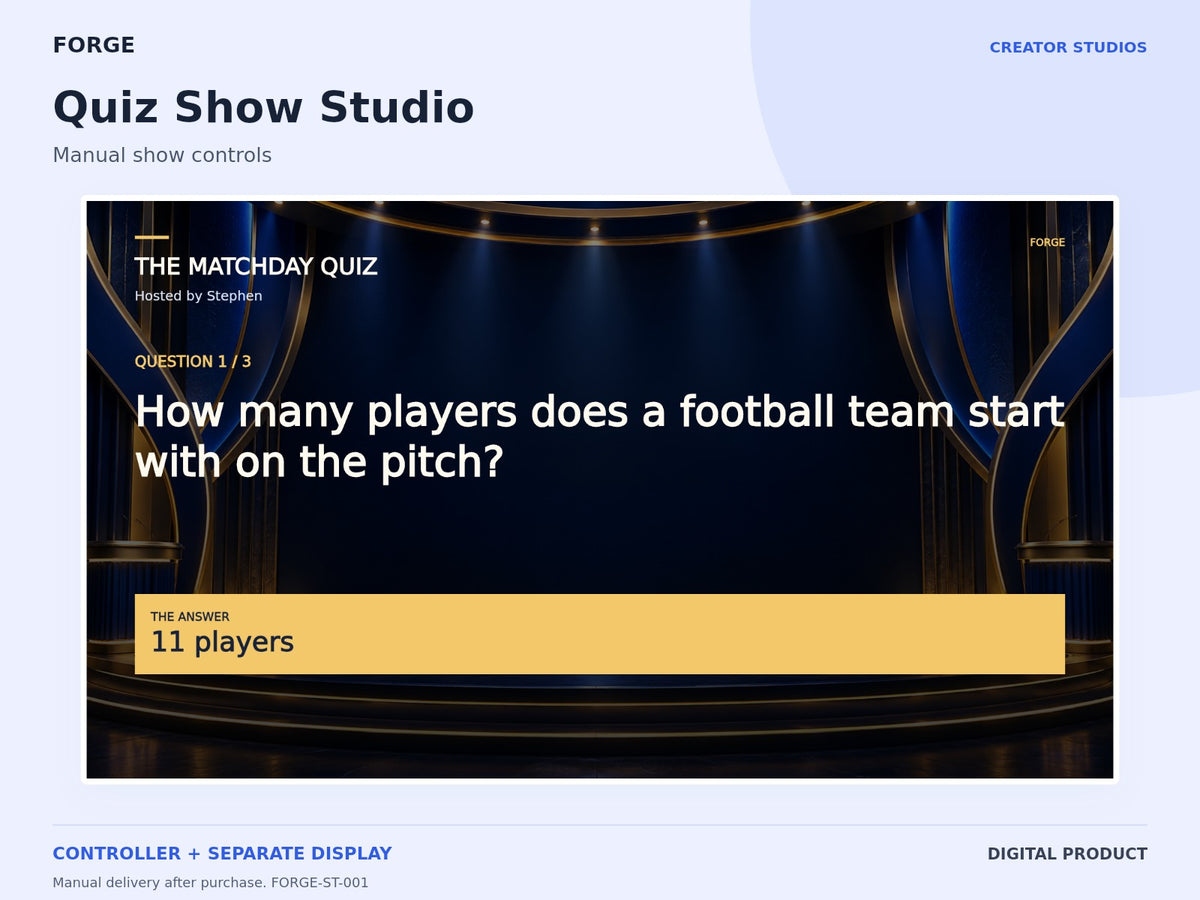Click the CREATOR STUDIOS label
Viewport: 1200px width, 900px height.
click(x=1068, y=47)
